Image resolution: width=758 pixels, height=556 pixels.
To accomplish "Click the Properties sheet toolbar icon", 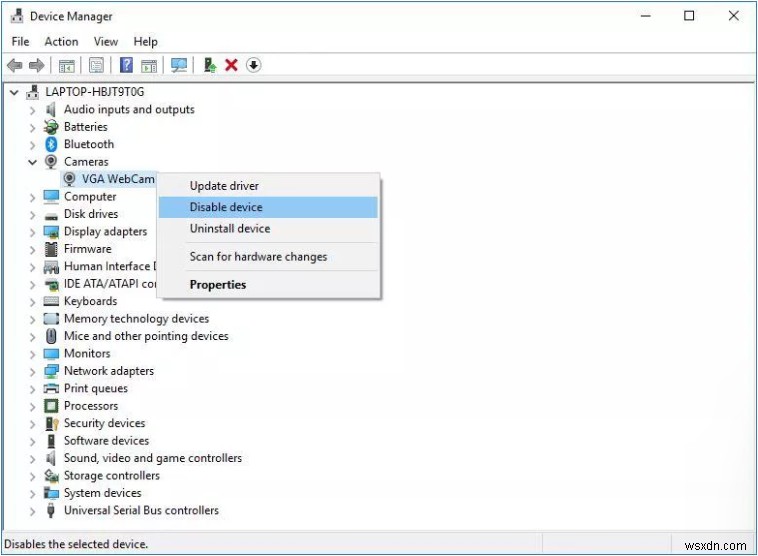I will point(96,65).
